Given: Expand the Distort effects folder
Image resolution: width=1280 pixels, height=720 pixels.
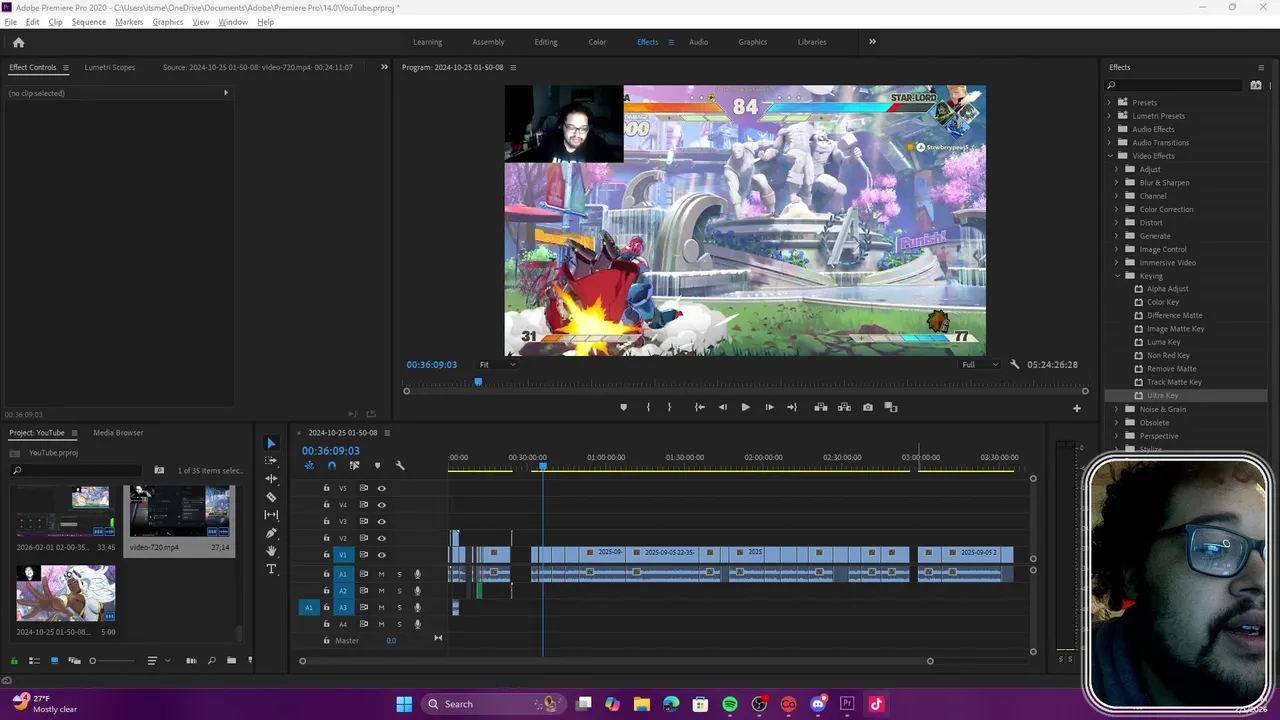Looking at the screenshot, I should 1117,223.
